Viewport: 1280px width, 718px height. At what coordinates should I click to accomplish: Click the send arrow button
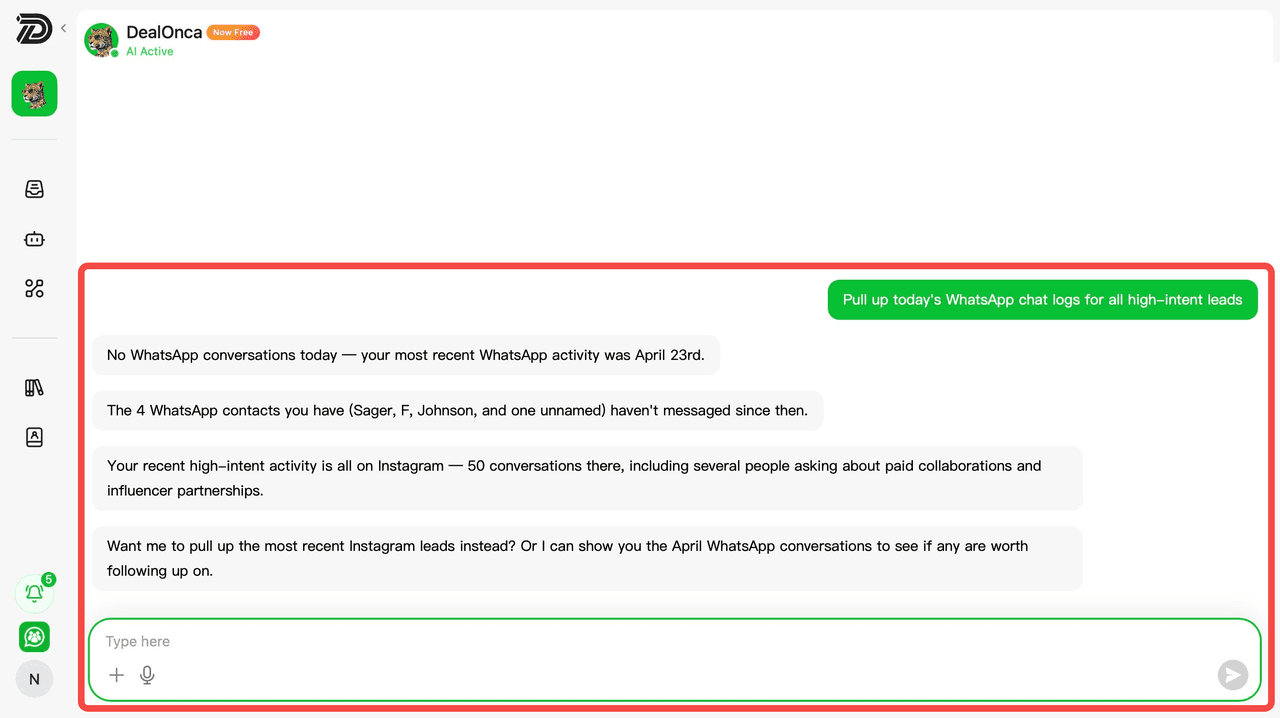coord(1233,675)
